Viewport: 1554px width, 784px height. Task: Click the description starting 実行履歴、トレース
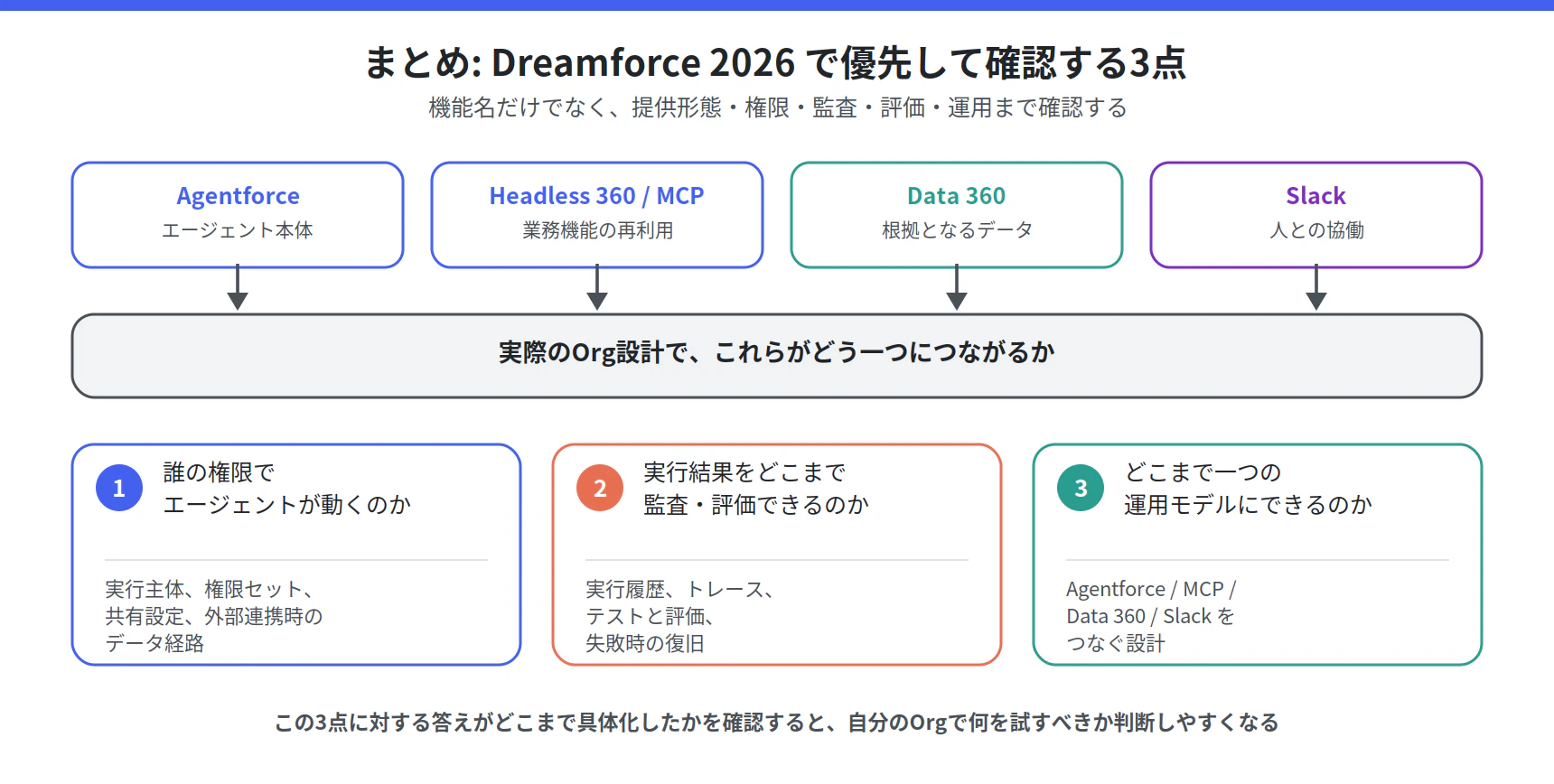(679, 616)
